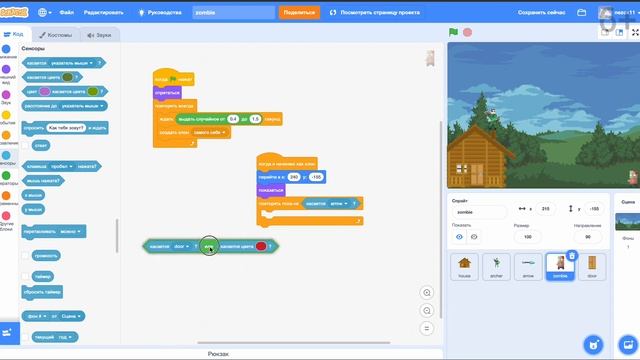This screenshot has height=360, width=640.
Task: Open the Редактировать menu
Action: click(x=103, y=13)
